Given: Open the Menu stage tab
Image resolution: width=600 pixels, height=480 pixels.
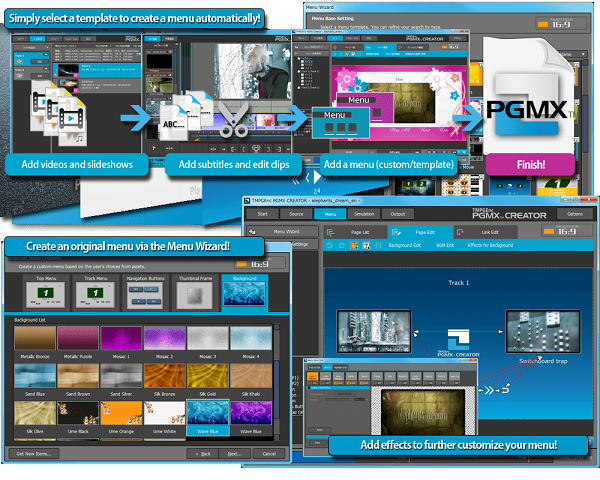Looking at the screenshot, I should 330,214.
